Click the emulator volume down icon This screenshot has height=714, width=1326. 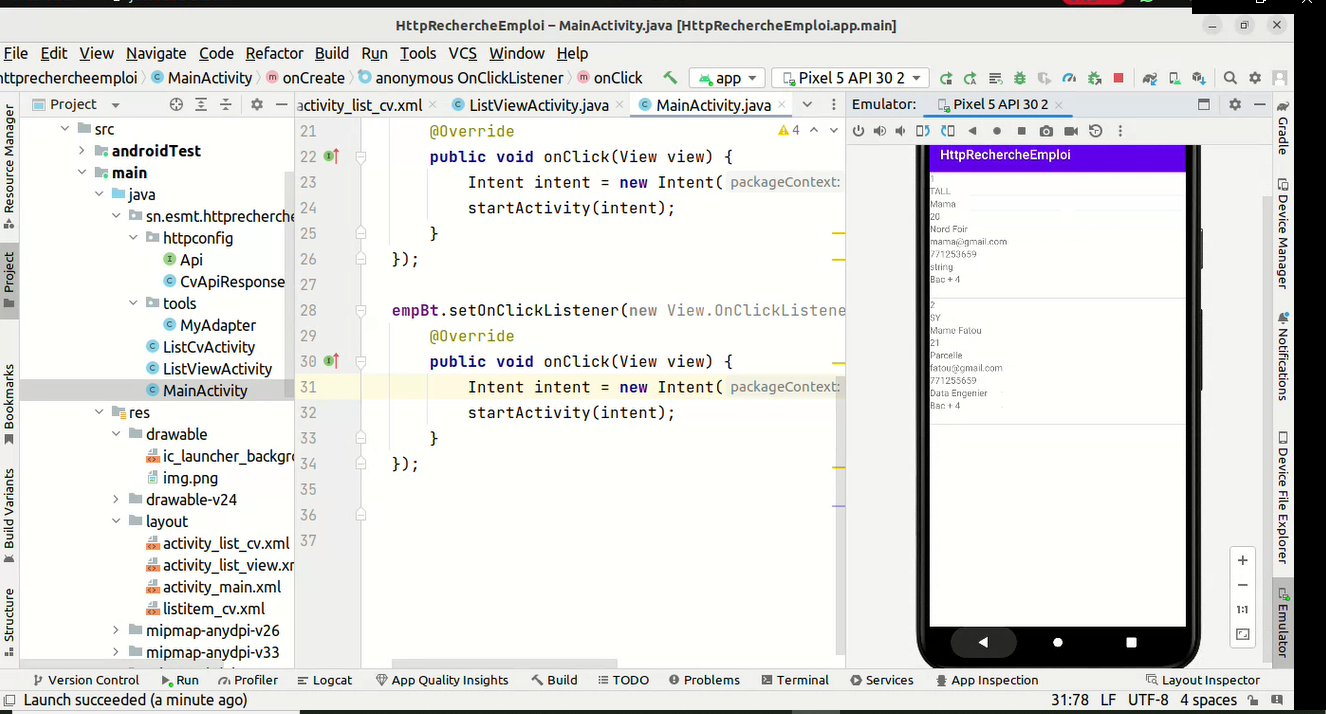coord(901,131)
